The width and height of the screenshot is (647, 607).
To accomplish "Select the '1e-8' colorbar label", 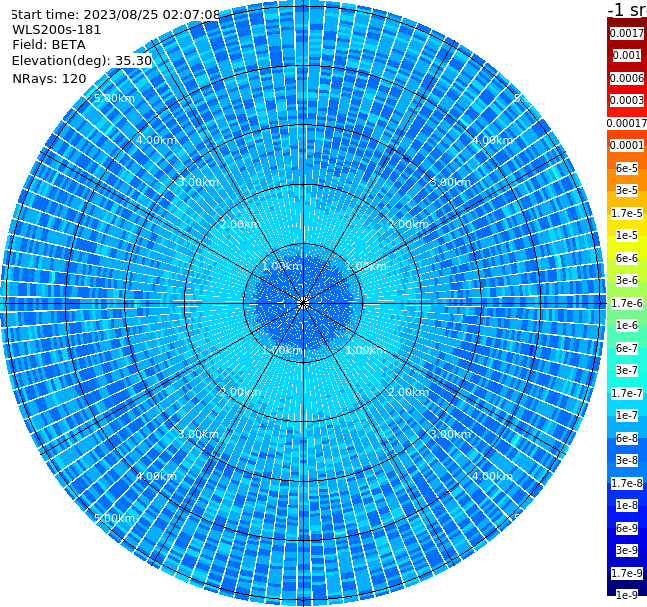I will pyautogui.click(x=627, y=505).
